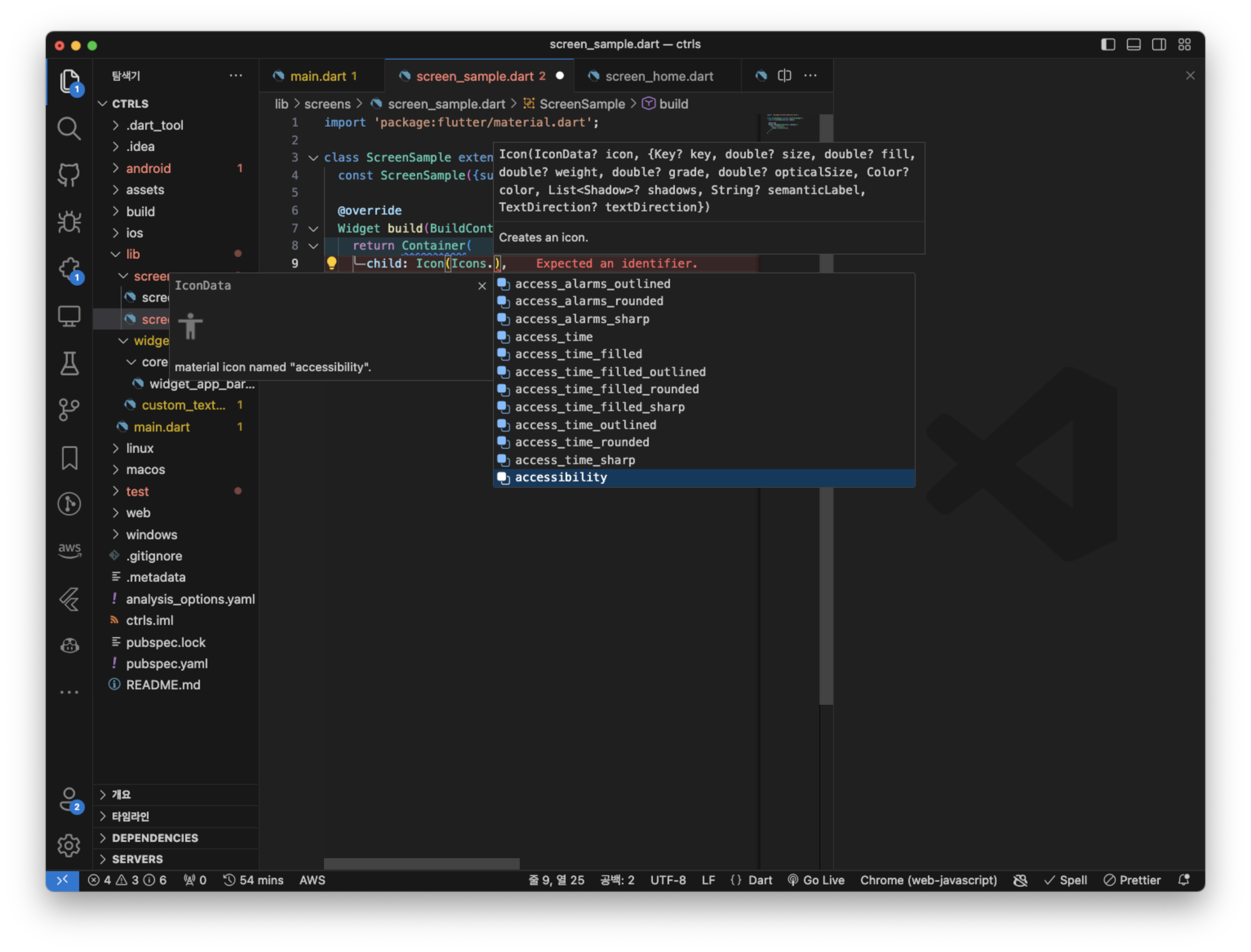Open the Flutter sidebar icon

click(69, 599)
